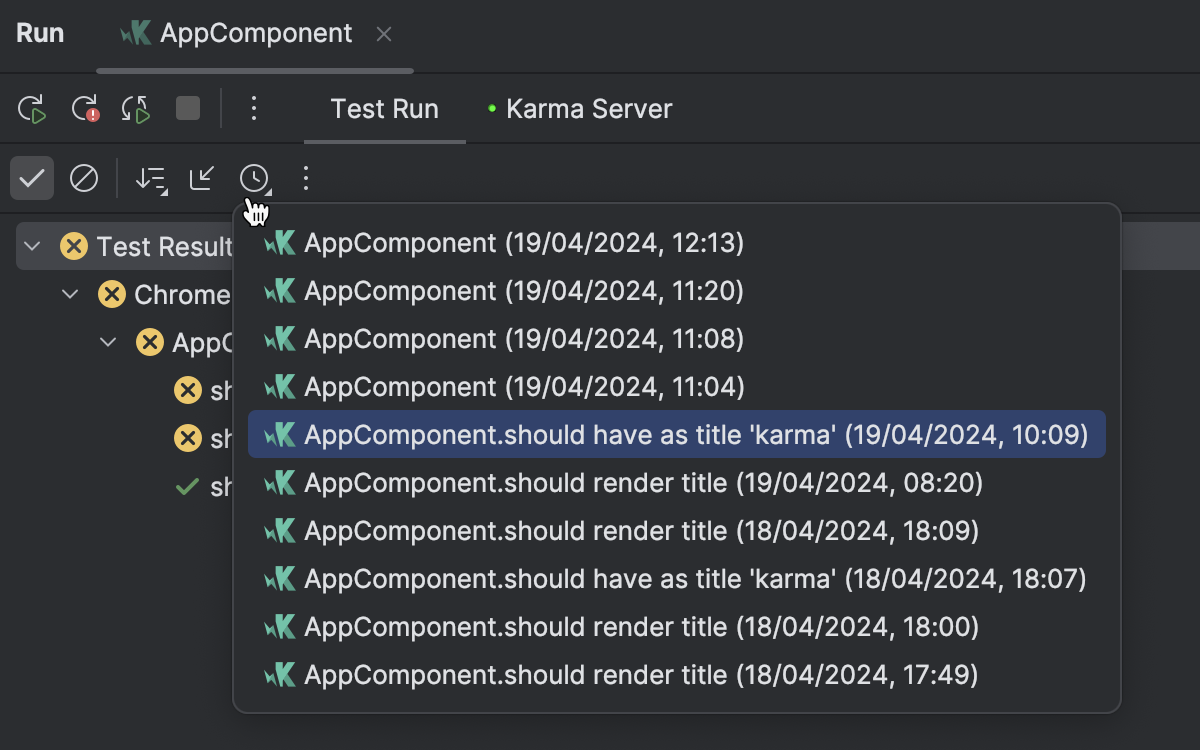Open the Run toolbar more options

click(254, 108)
